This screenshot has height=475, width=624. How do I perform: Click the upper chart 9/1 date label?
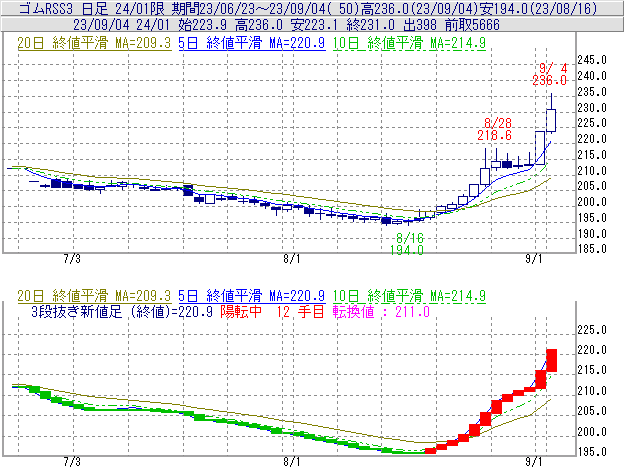(534, 259)
